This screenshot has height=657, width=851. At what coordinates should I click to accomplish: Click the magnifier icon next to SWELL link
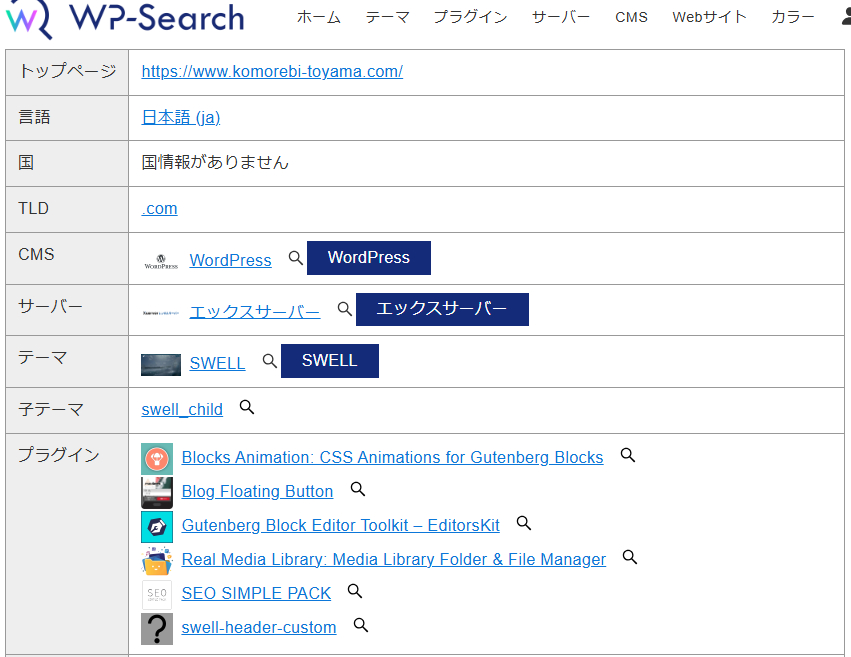269,361
